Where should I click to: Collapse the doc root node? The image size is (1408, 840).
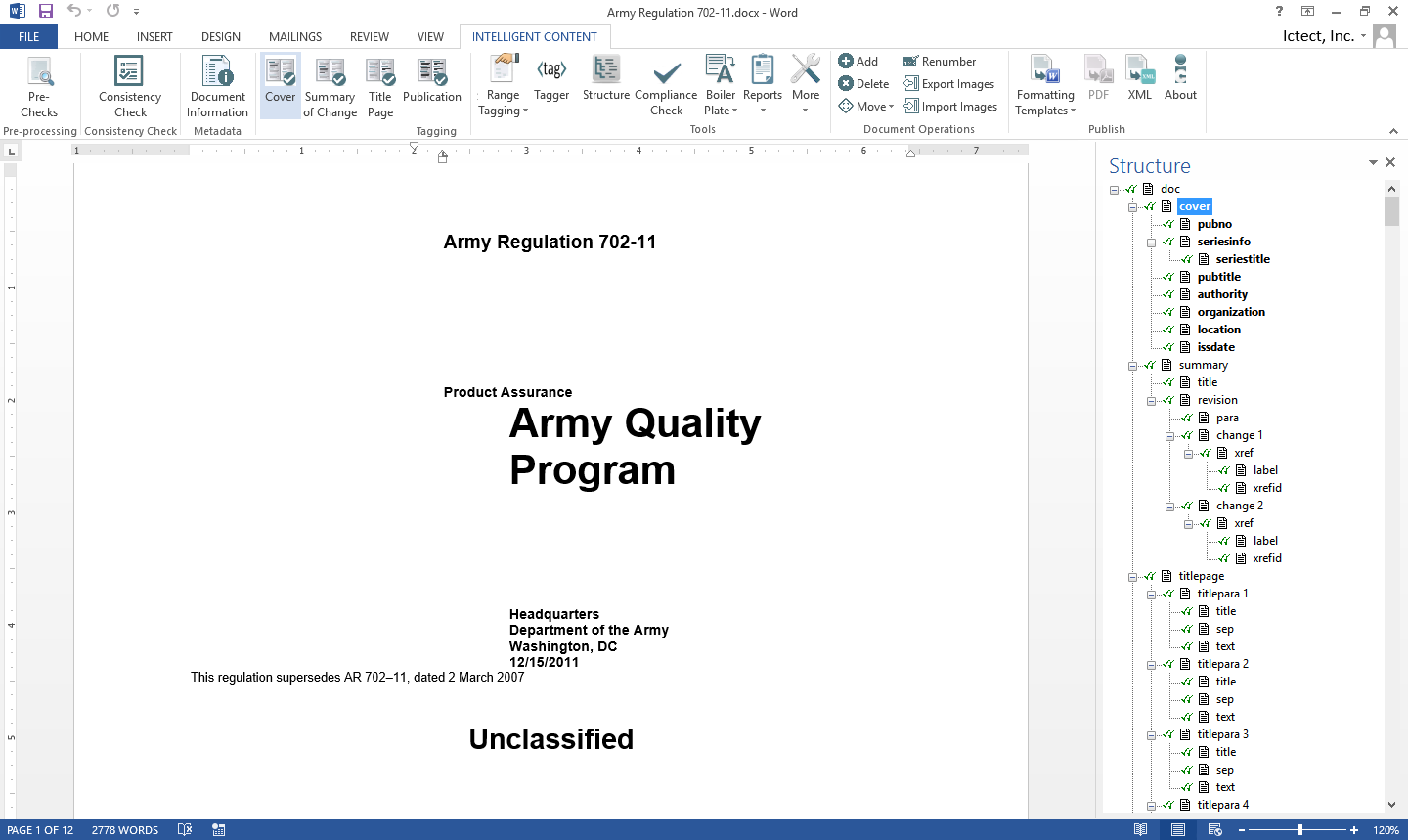tap(1114, 190)
